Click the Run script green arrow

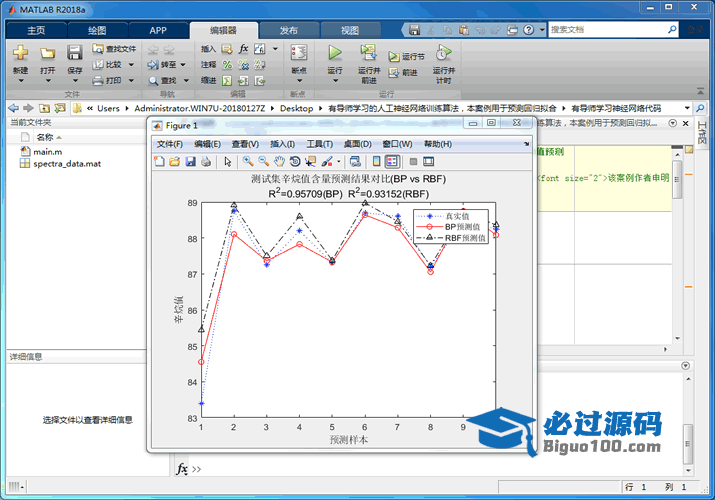click(x=335, y=51)
